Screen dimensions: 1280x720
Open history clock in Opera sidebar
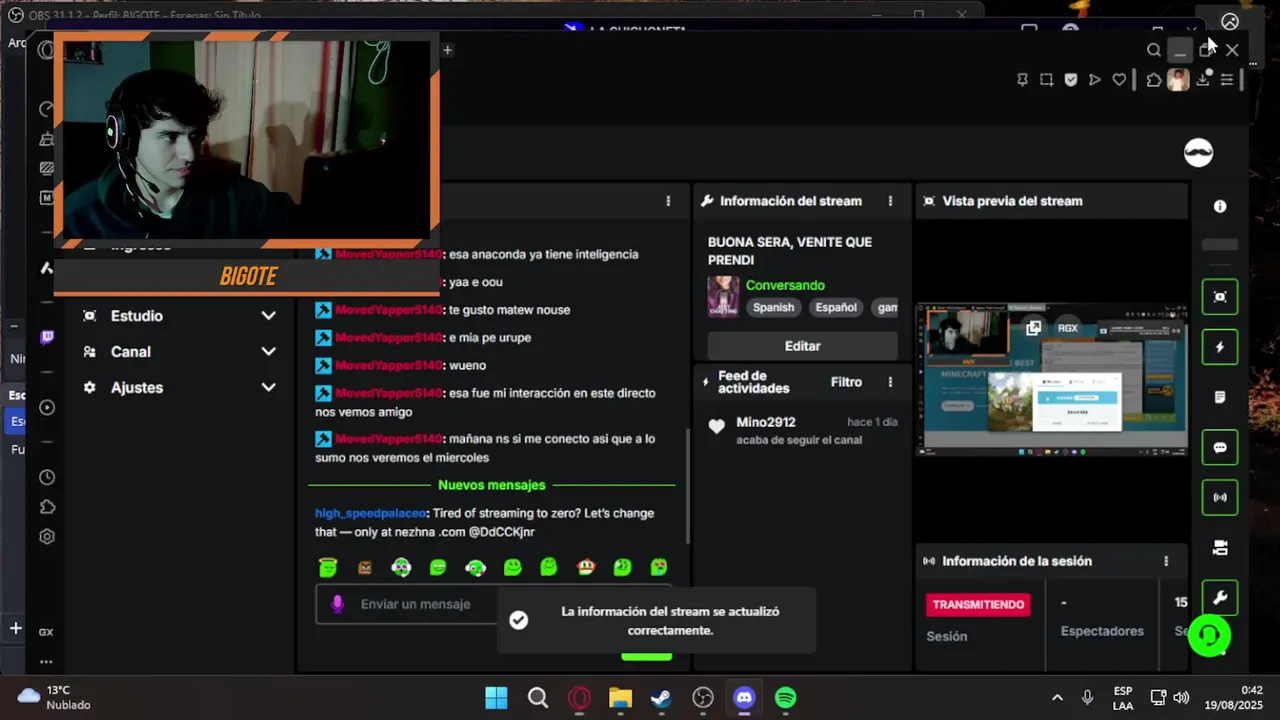coord(47,478)
